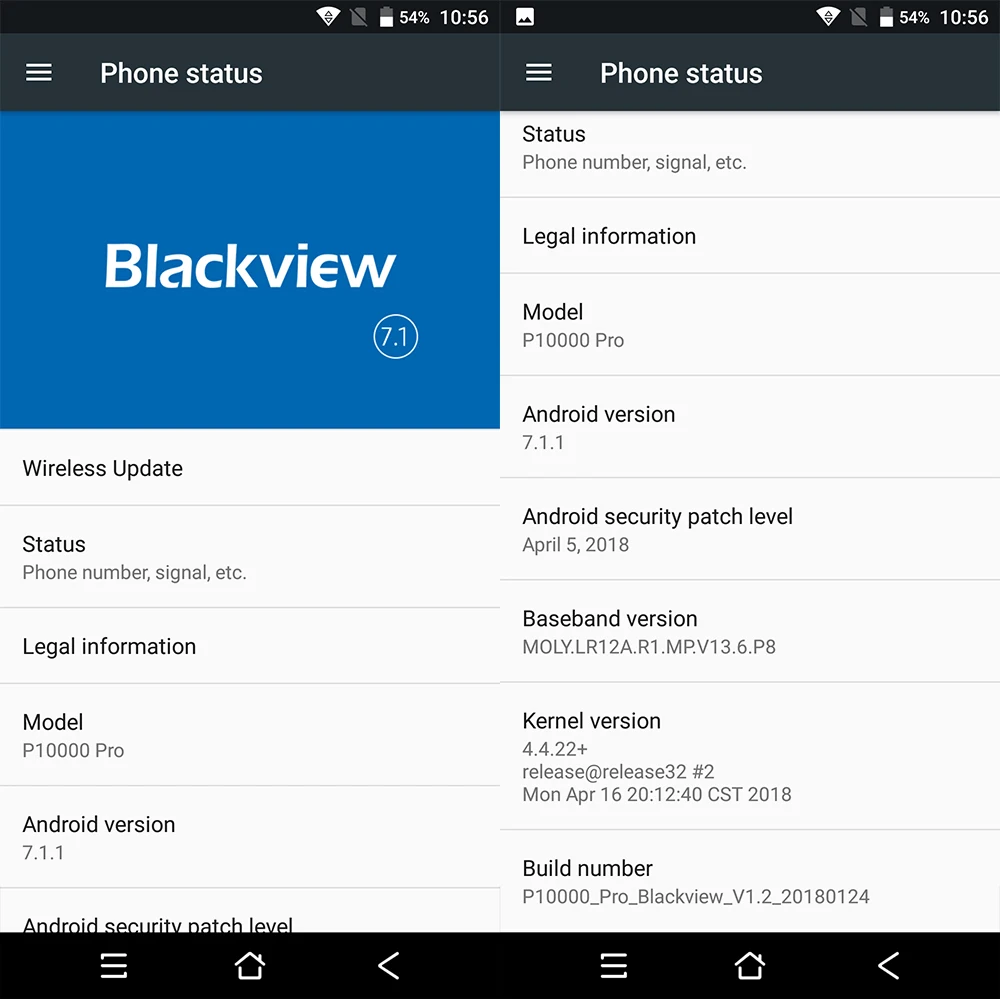The width and height of the screenshot is (1000, 999).
Task: Tap 'P10000_Pro_Blackview_V1.2_20180124' build value
Action: click(x=696, y=897)
